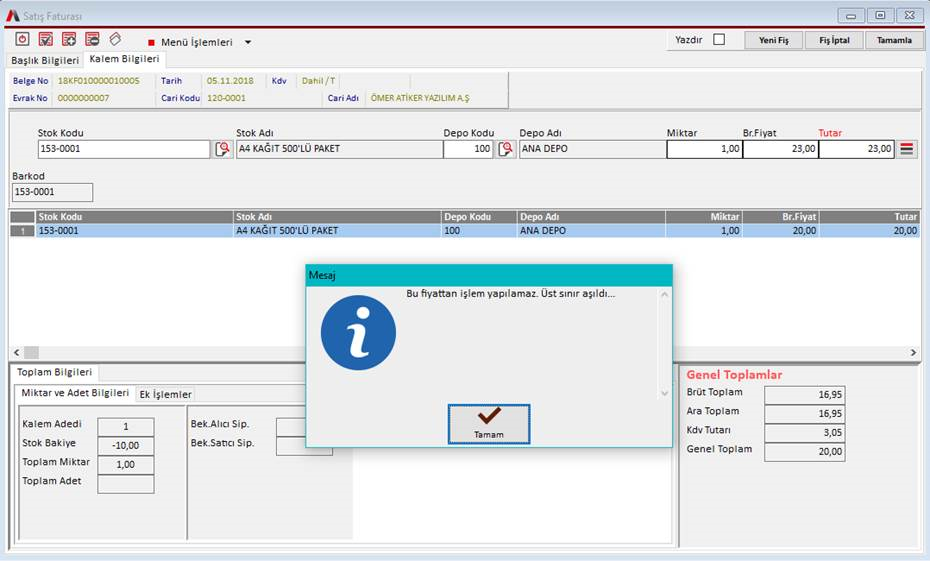Click the Depo Adı field ANA DEPO
930x561 pixels.
(592, 149)
